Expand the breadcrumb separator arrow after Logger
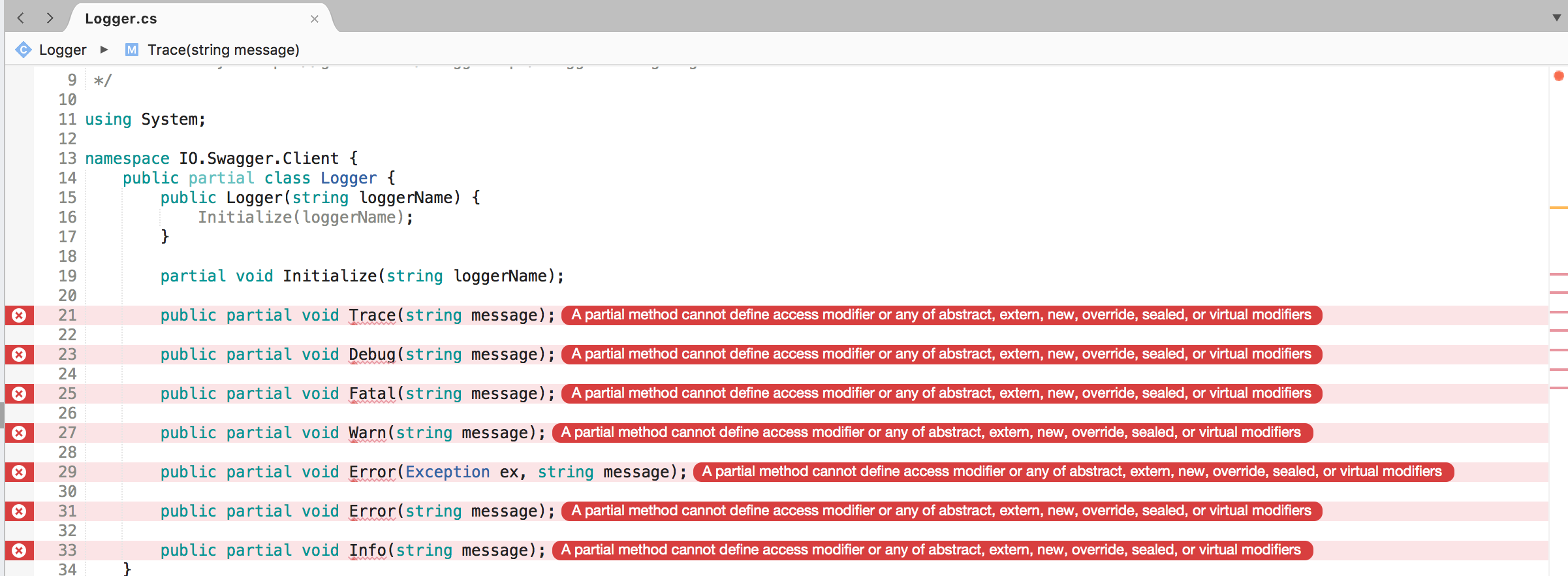Screen dimensions: 1568x576 (104, 50)
